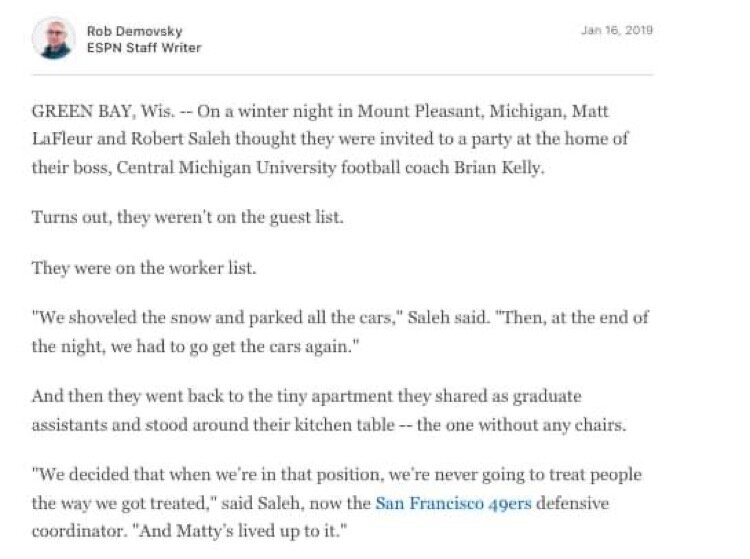Click the "Turns out, they weren't" paragraph

[x=188, y=216]
